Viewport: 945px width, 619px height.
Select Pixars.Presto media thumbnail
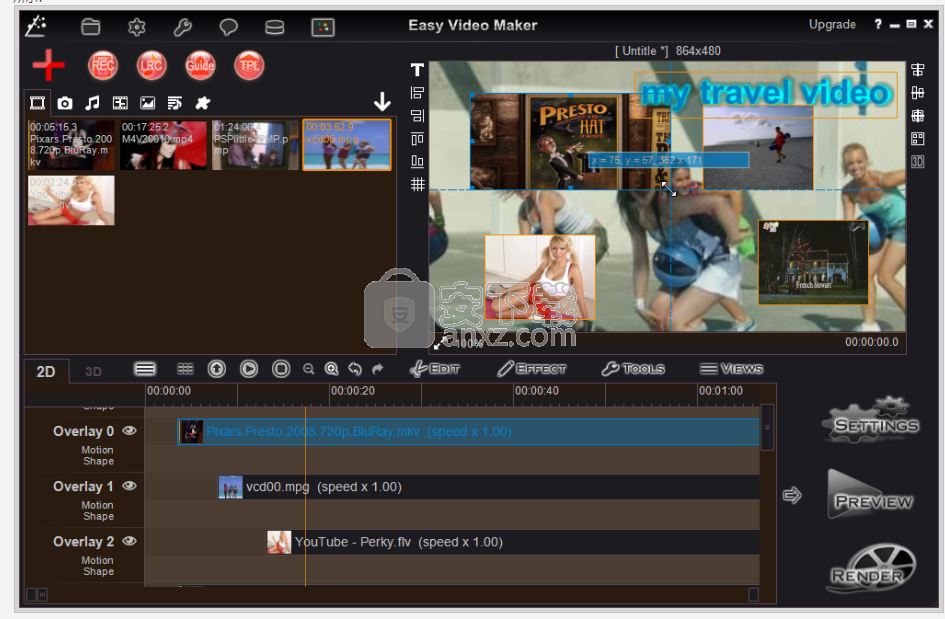[71, 145]
